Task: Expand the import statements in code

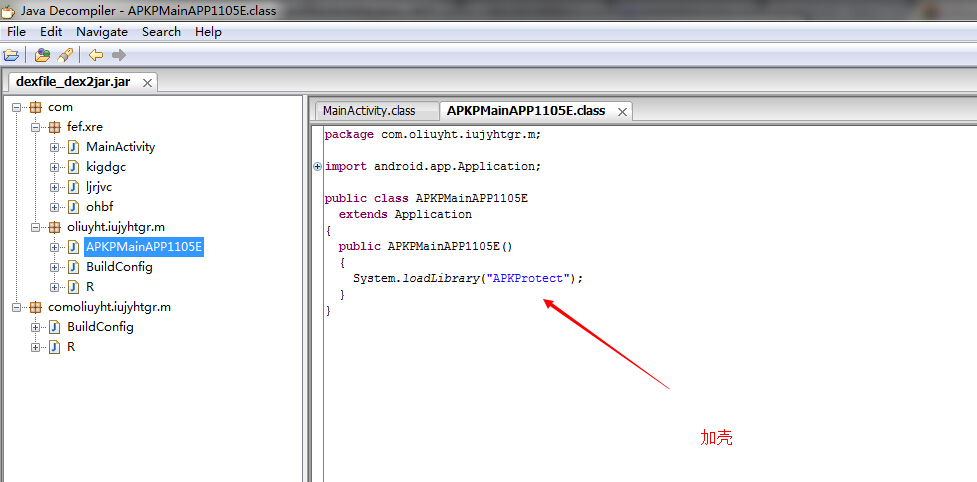Action: 318,166
